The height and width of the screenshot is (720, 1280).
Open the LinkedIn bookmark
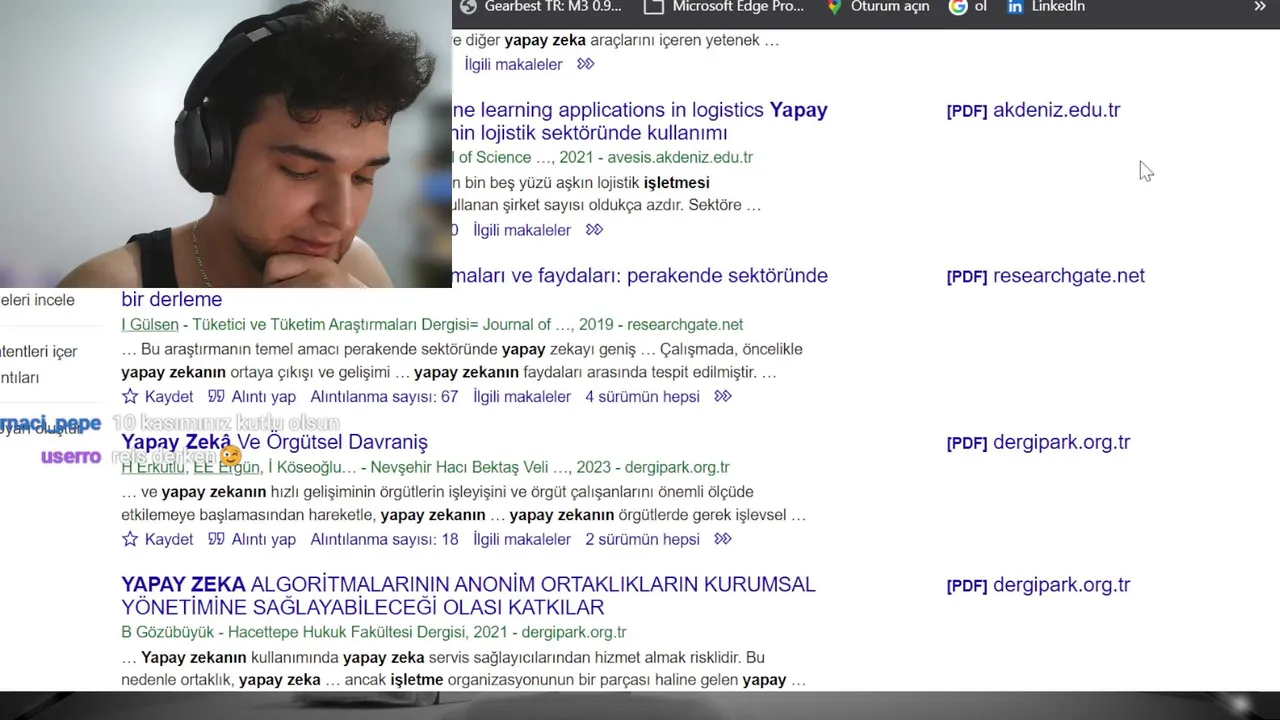[1045, 7]
